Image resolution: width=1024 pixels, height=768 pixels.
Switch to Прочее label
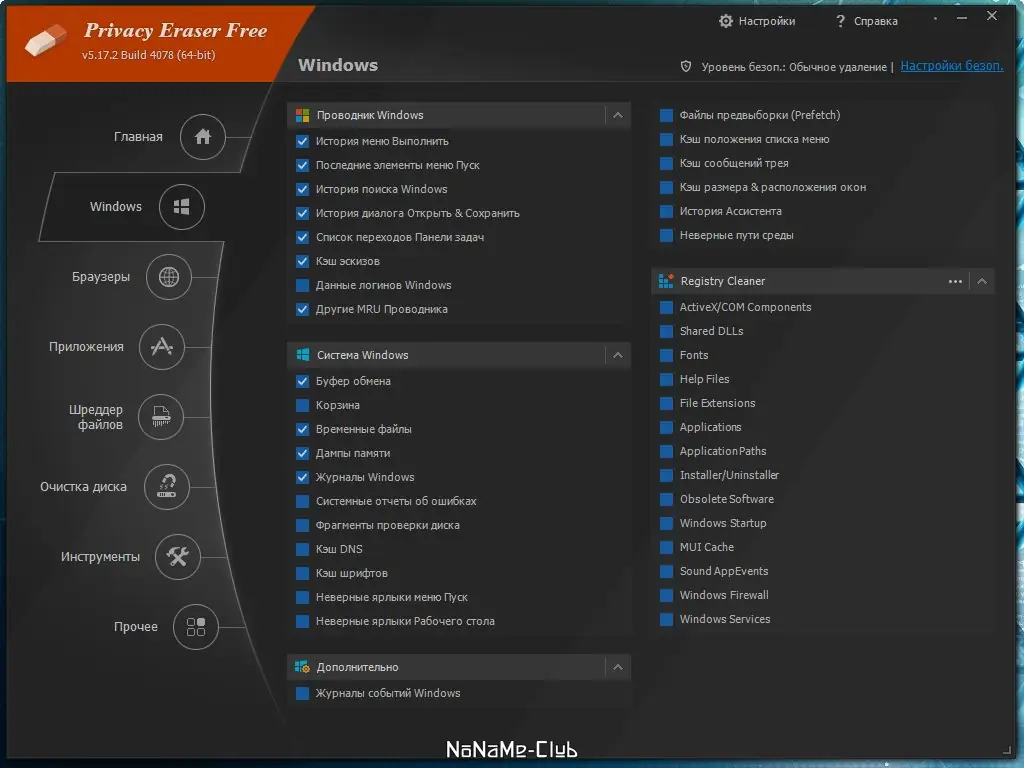[x=135, y=627]
